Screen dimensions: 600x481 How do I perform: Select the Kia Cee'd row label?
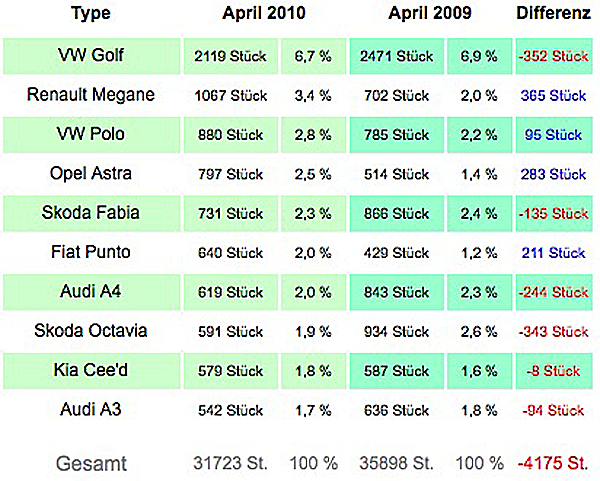click(91, 370)
